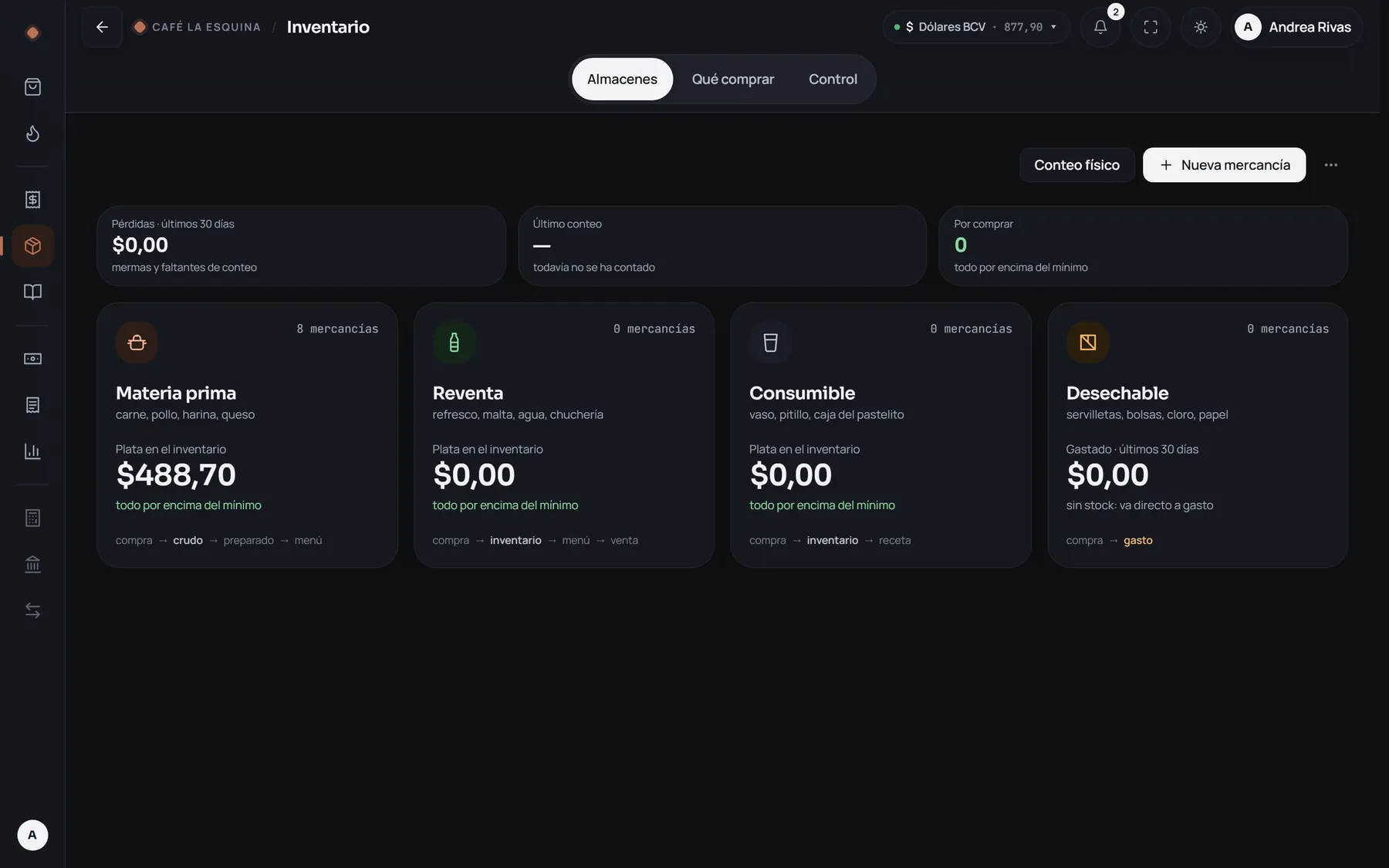The height and width of the screenshot is (868, 1389).
Task: Open the notifications bell
Action: 1100,27
